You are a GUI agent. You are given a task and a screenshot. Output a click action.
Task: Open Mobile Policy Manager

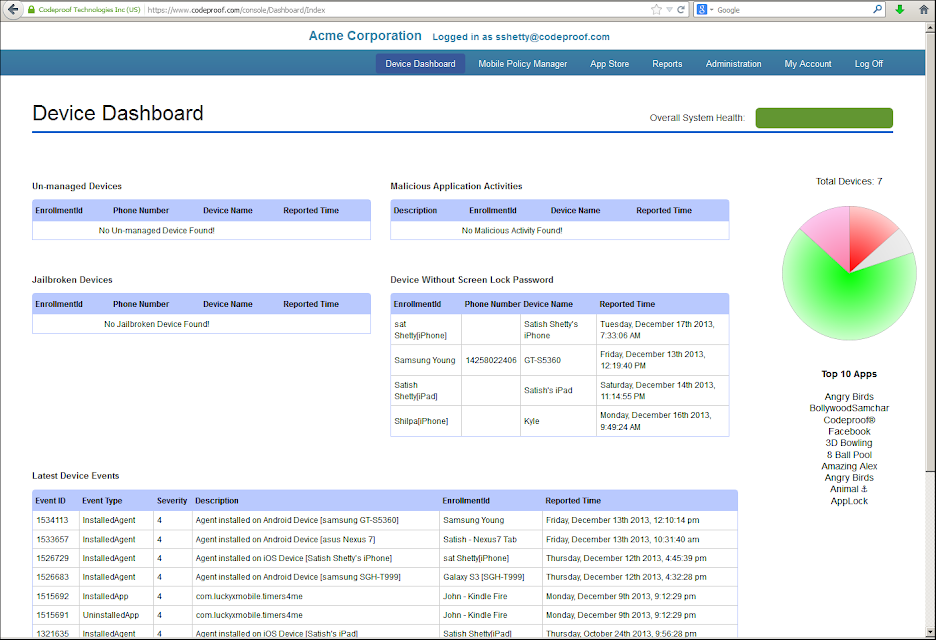click(522, 64)
